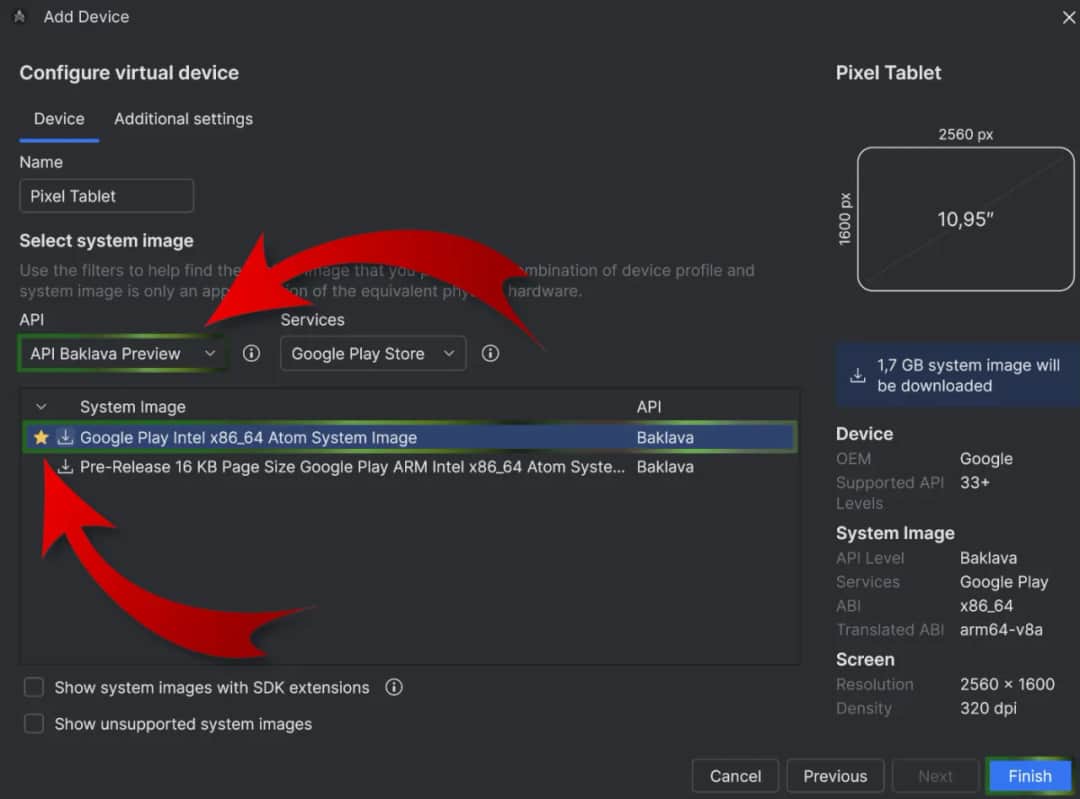Click the star icon on first system image

[41, 437]
